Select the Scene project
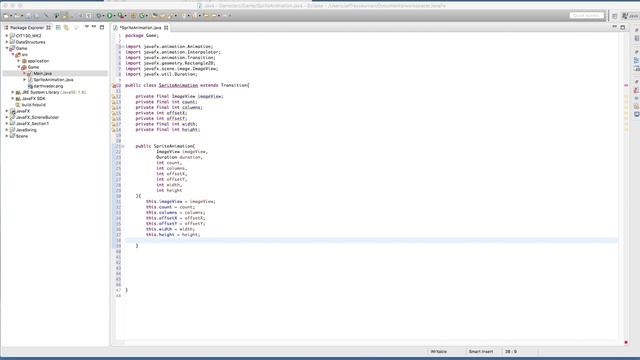This screenshot has height=360, width=640. click(x=22, y=136)
